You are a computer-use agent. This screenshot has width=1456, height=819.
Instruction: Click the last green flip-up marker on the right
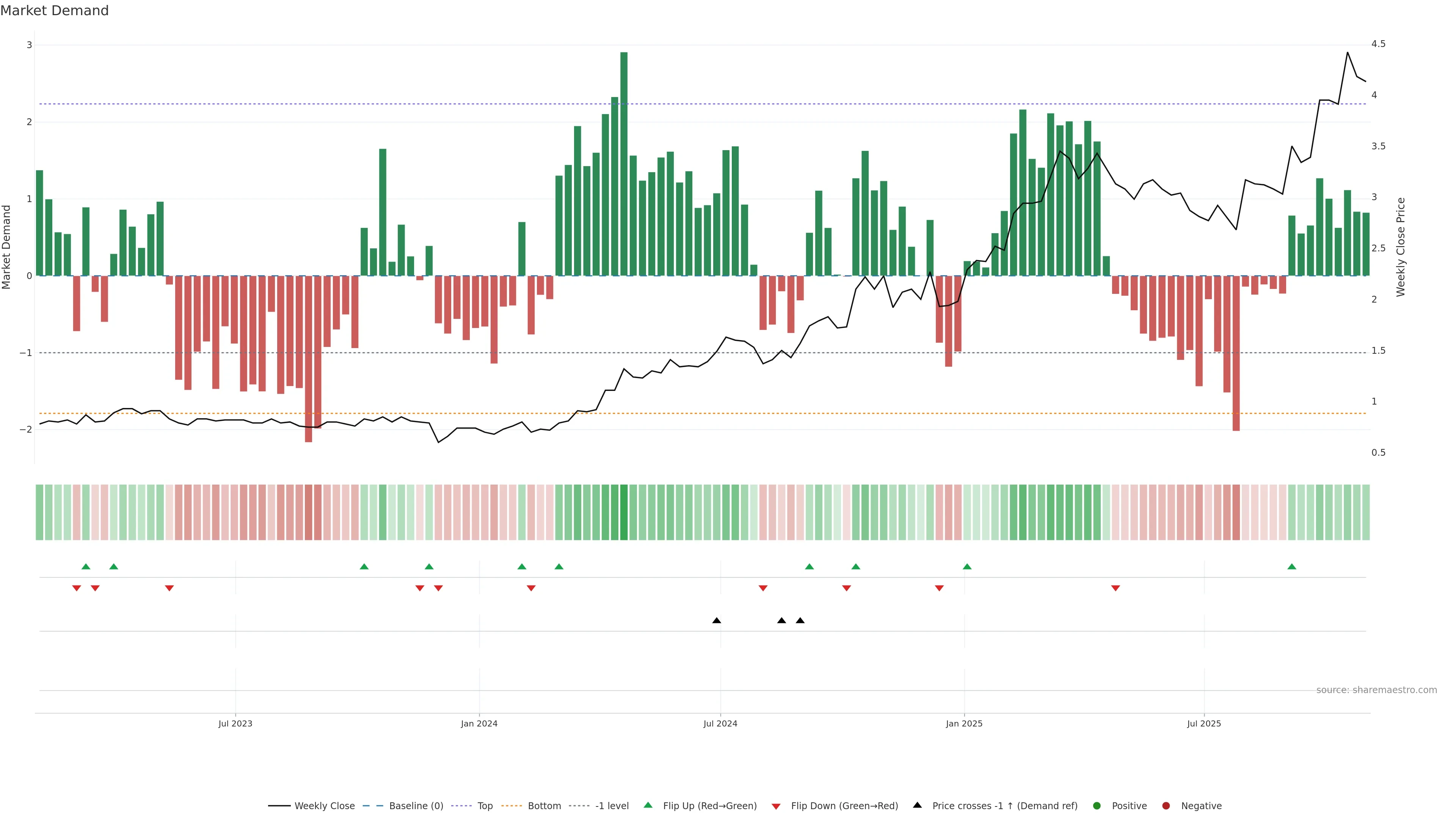[1291, 567]
